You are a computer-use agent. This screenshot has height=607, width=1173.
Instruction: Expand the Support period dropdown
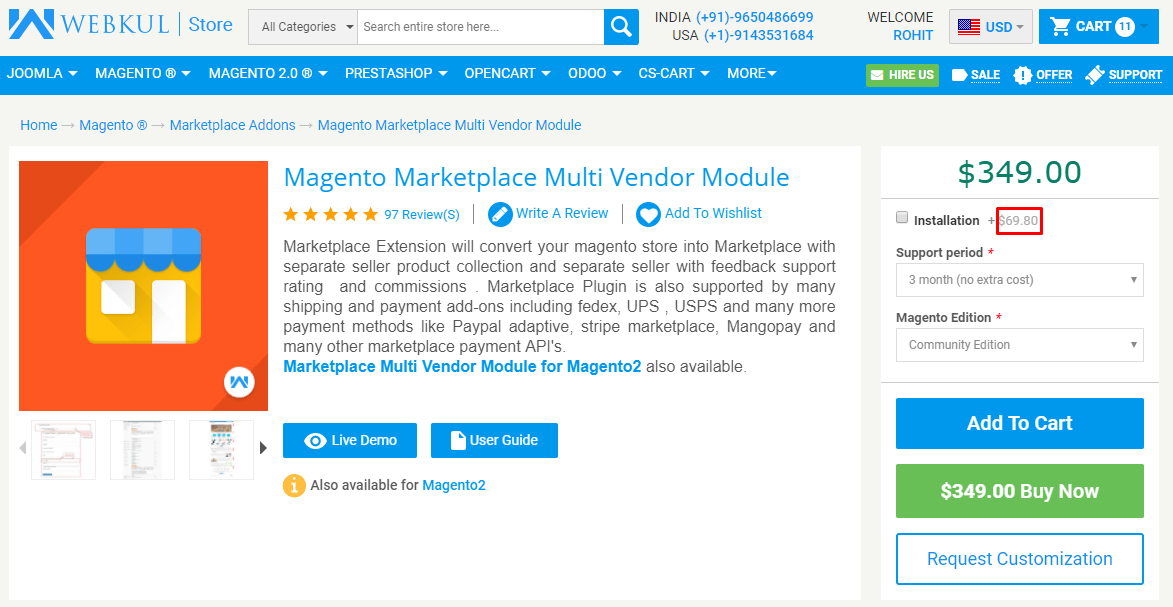tap(1020, 280)
